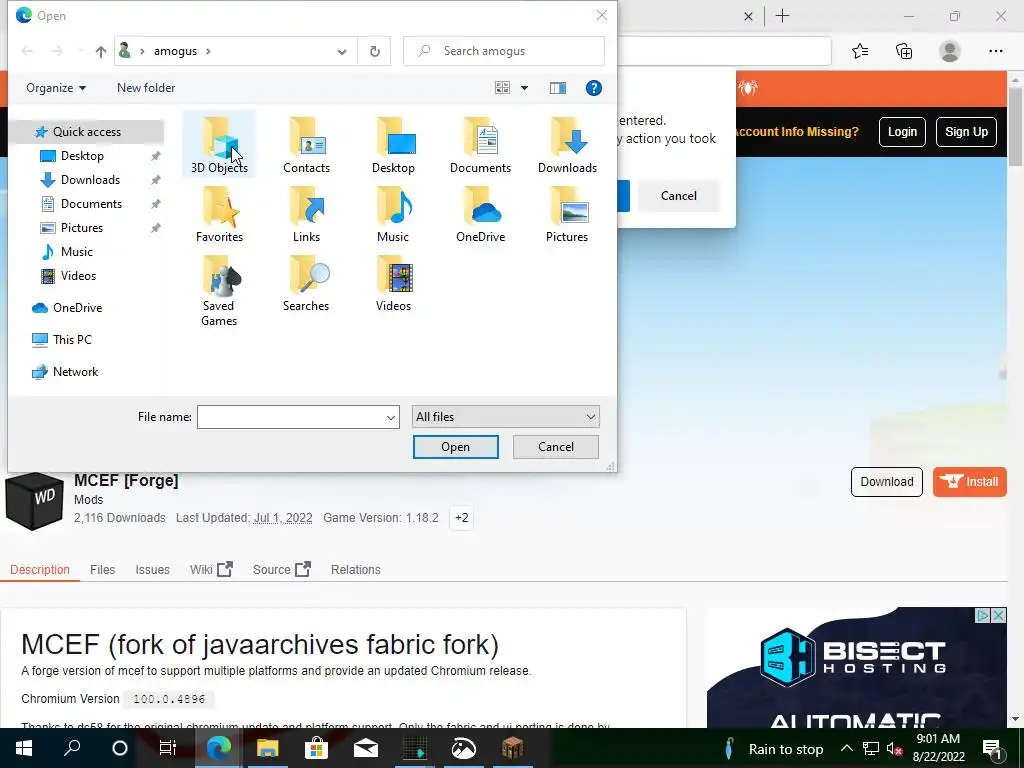Viewport: 1024px width, 768px height.
Task: Switch to the Issues tab
Action: [x=153, y=569]
